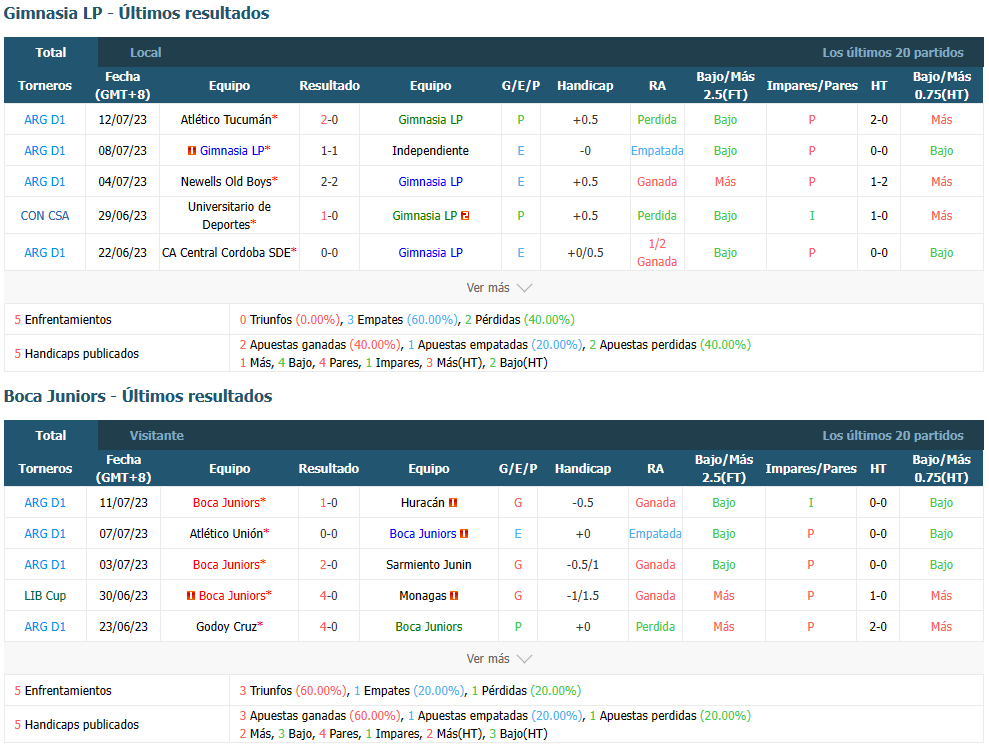Click '1/2 Ganada' cell in Central Cordoba row
The height and width of the screenshot is (748, 989).
pos(657,252)
